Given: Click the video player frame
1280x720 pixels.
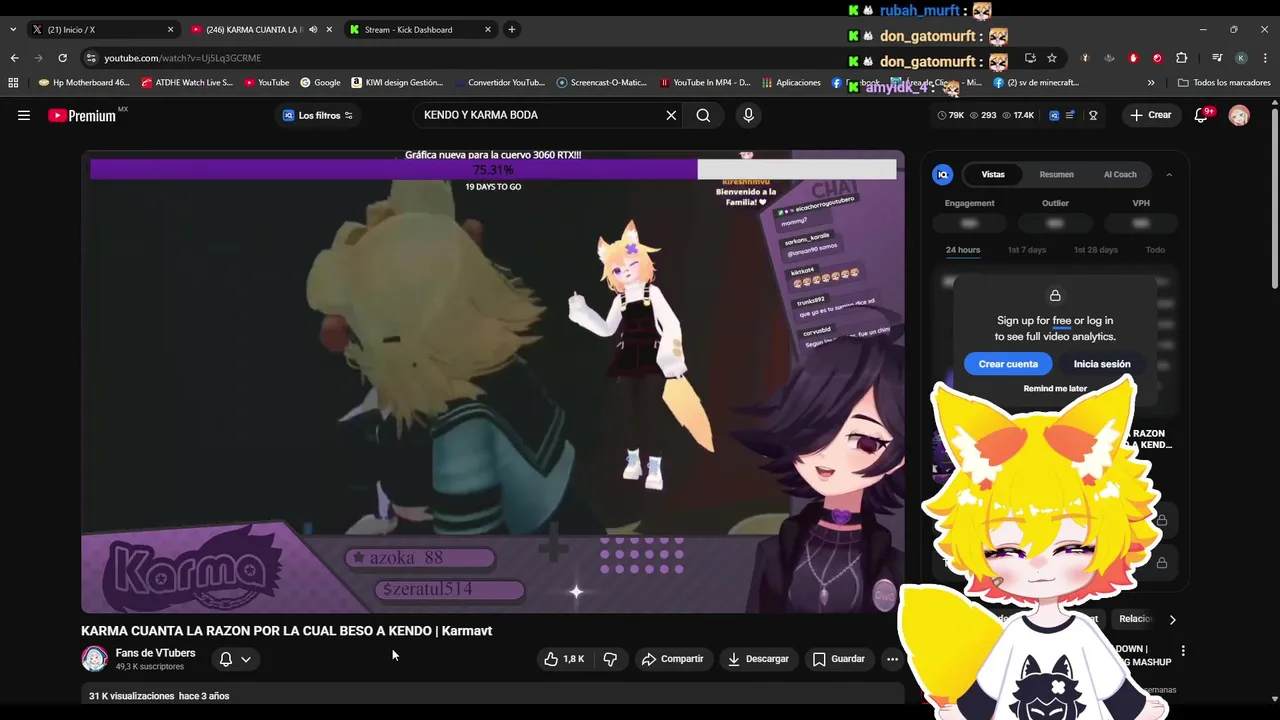Looking at the screenshot, I should 493,381.
